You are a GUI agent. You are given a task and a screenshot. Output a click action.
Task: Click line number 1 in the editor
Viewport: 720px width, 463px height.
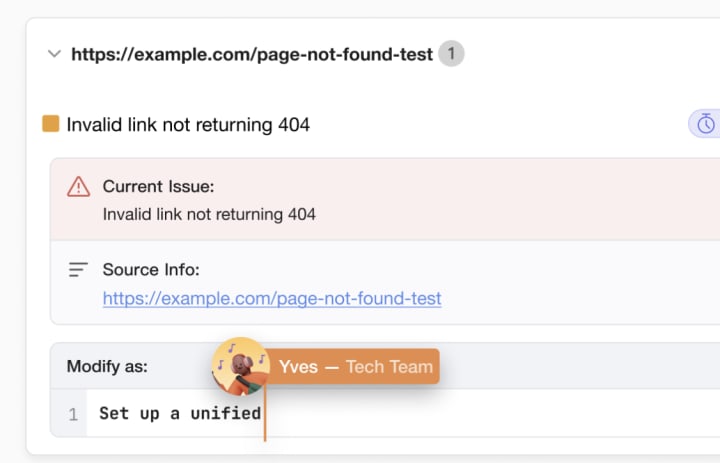[x=73, y=413]
